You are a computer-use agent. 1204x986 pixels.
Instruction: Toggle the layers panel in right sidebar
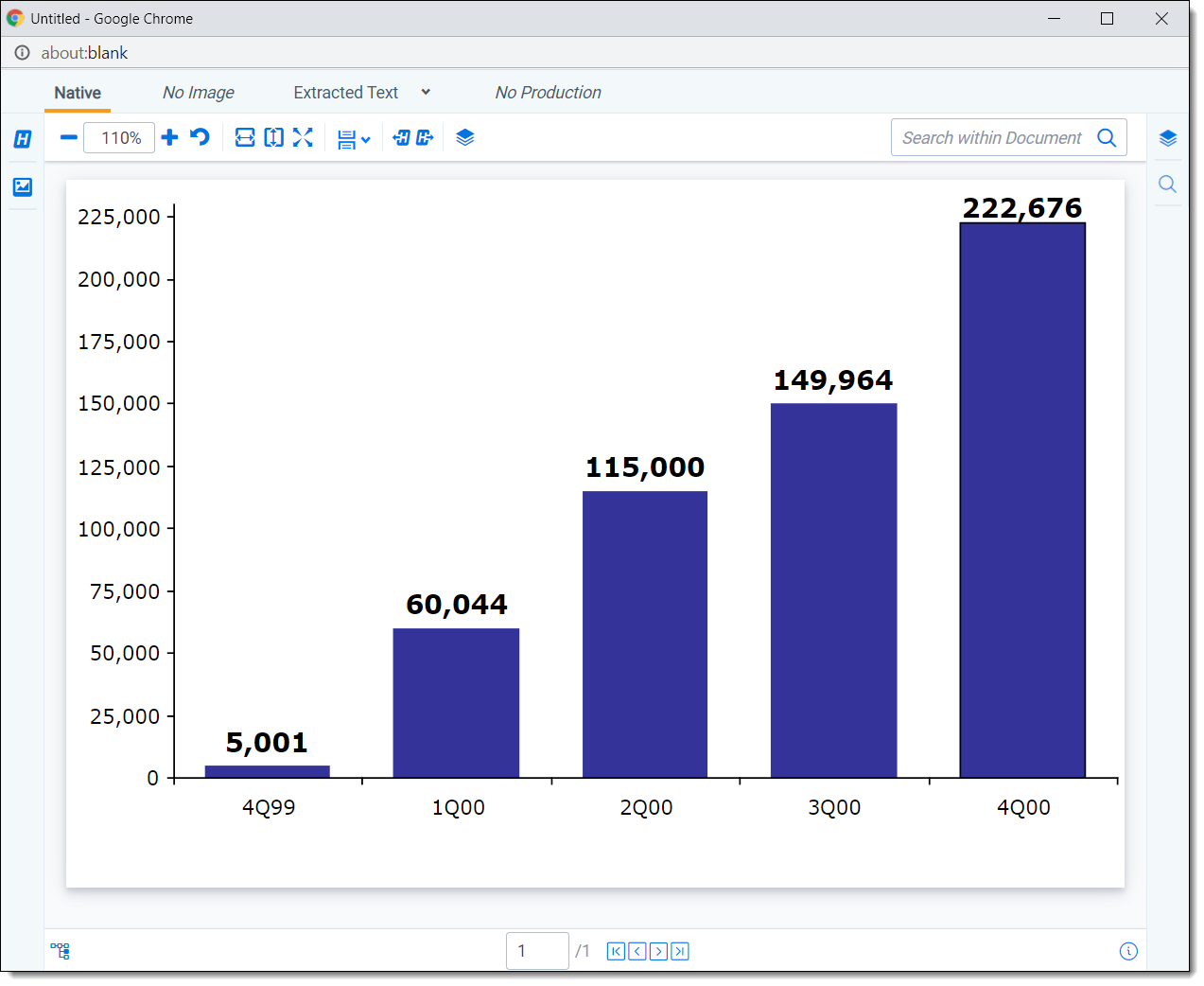pos(1168,138)
